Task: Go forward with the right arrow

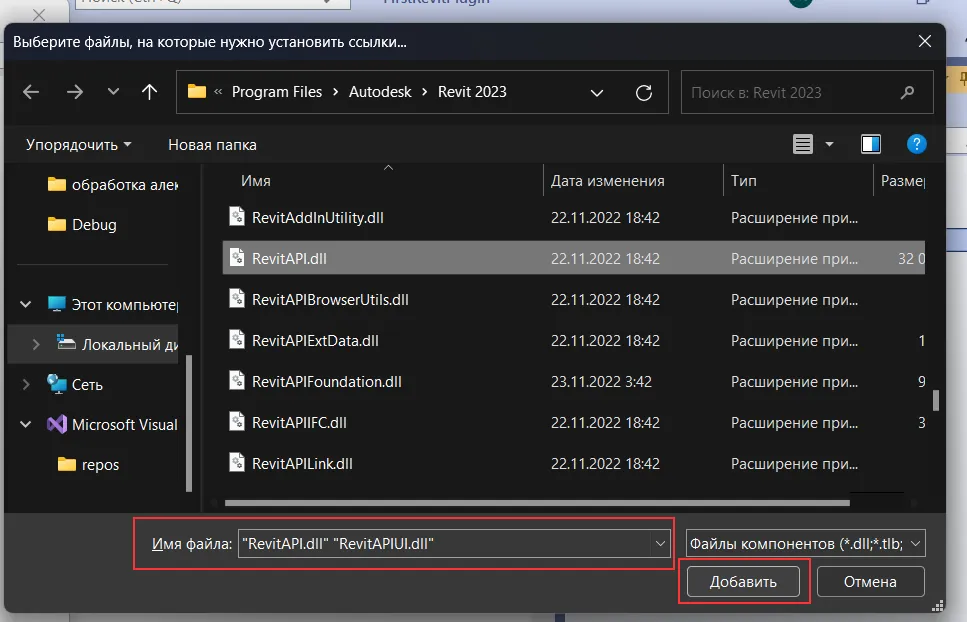Action: 75,92
